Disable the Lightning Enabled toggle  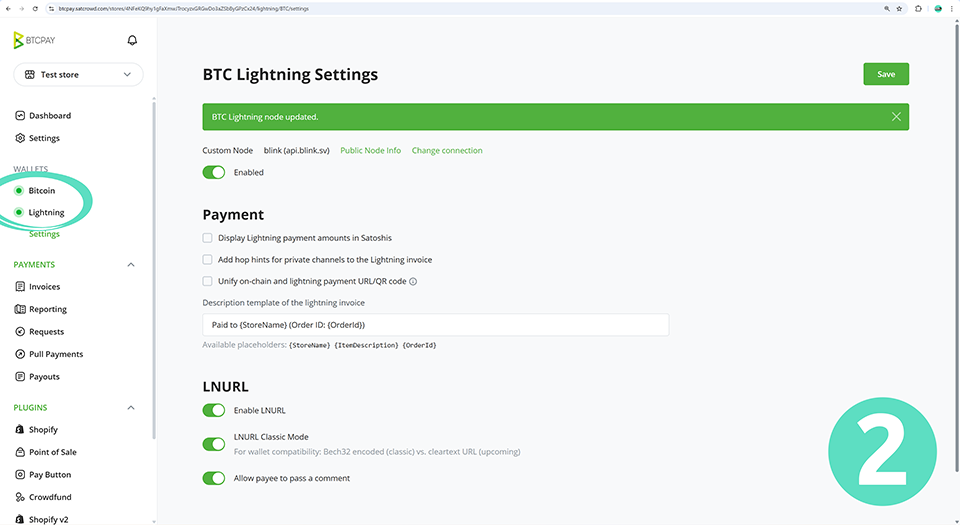(x=214, y=172)
